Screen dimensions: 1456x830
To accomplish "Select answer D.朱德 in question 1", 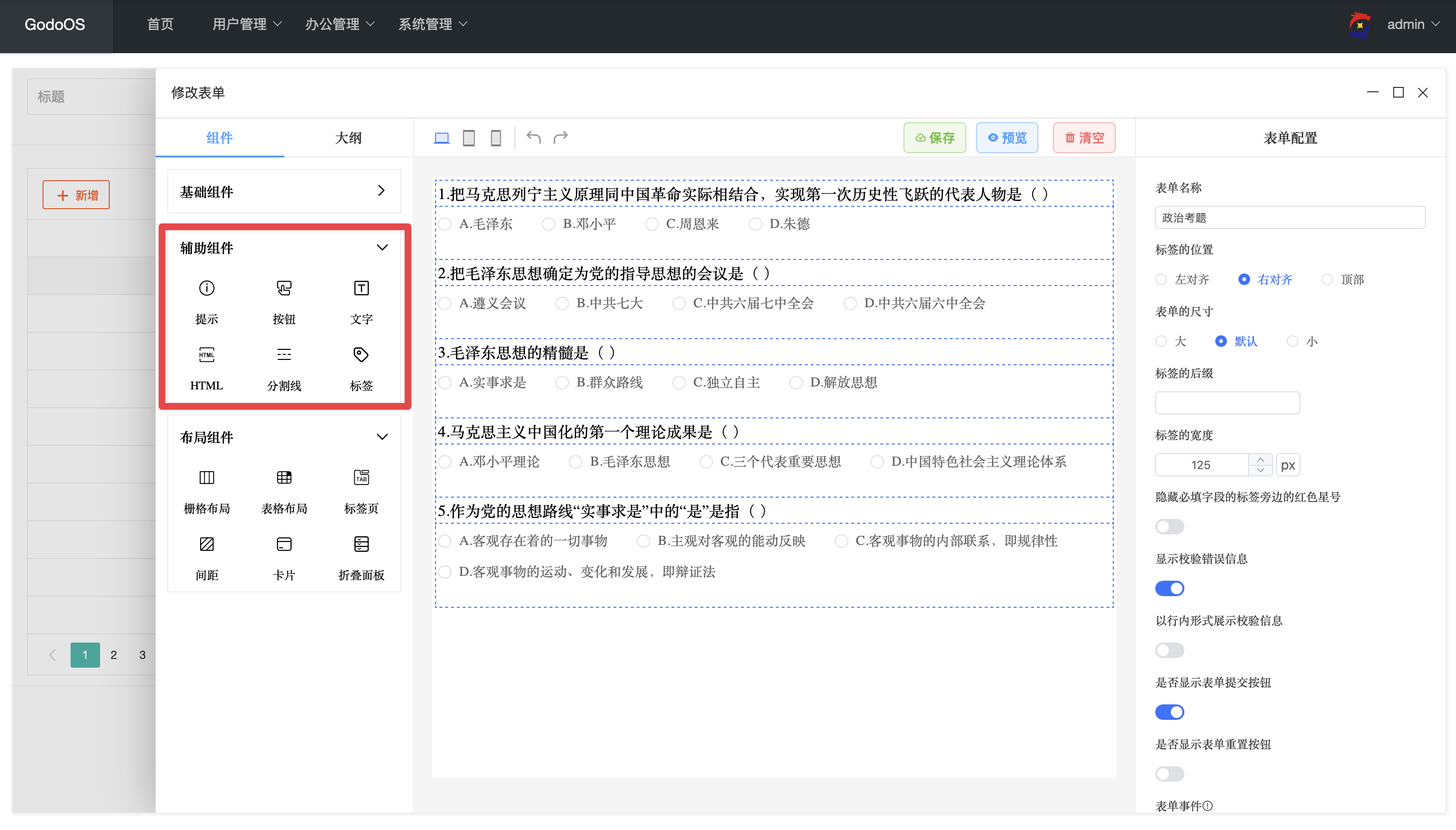I will pyautogui.click(x=780, y=224).
